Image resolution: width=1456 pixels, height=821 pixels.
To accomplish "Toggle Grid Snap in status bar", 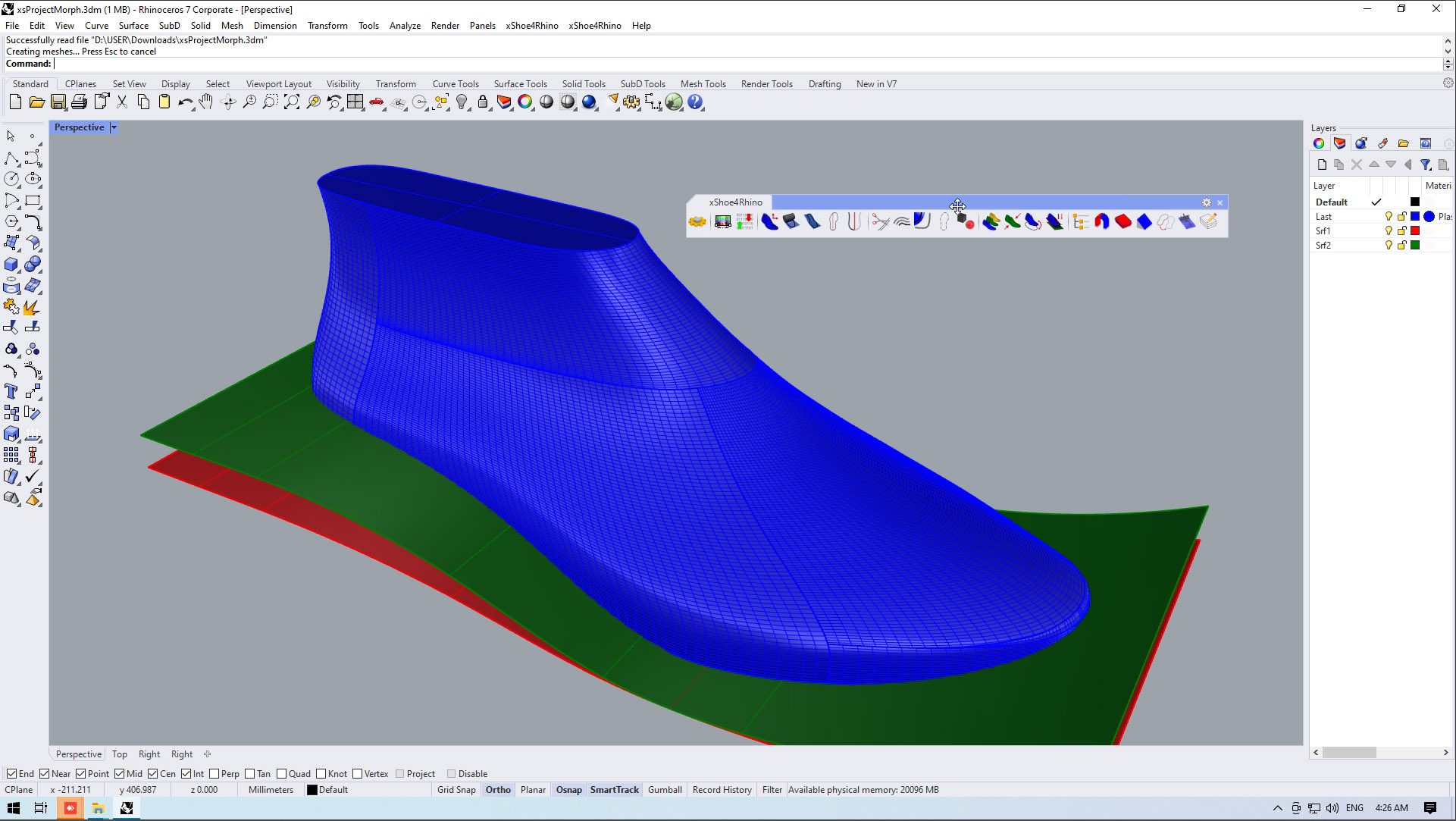I will (456, 790).
